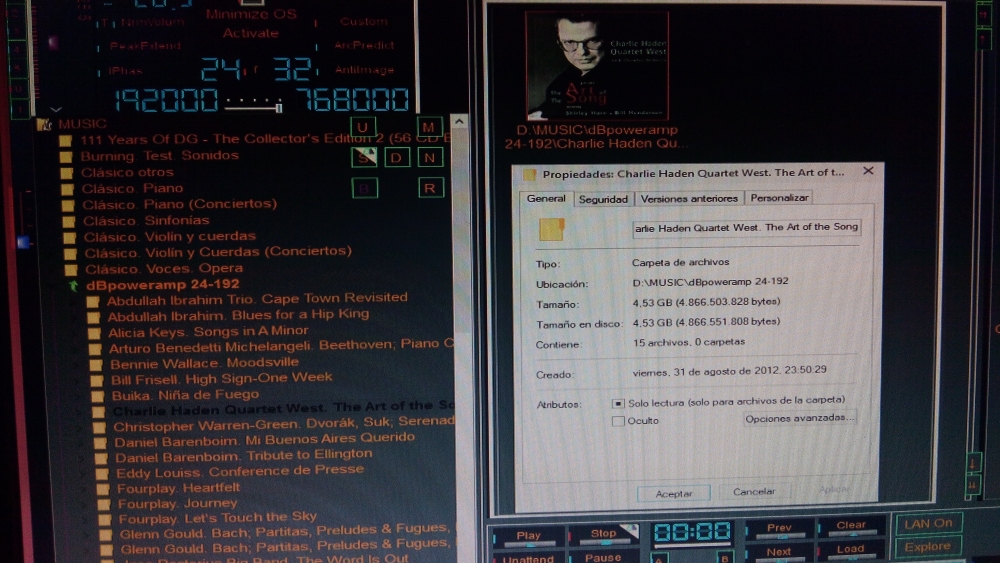Image resolution: width=1000 pixels, height=563 pixels.
Task: Click folder icon beside Alicia Keys album
Action: [x=94, y=333]
